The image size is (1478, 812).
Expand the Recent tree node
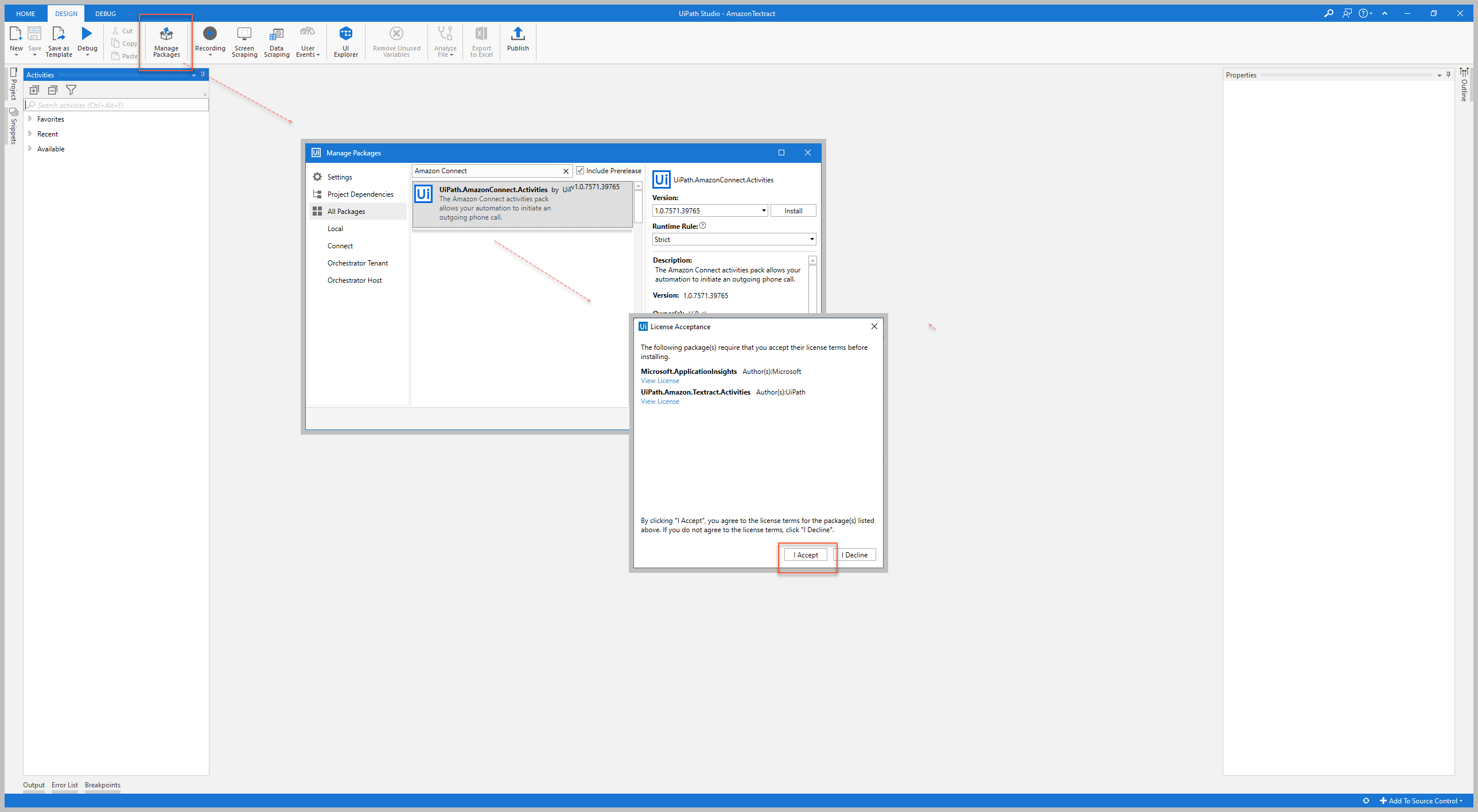[30, 134]
